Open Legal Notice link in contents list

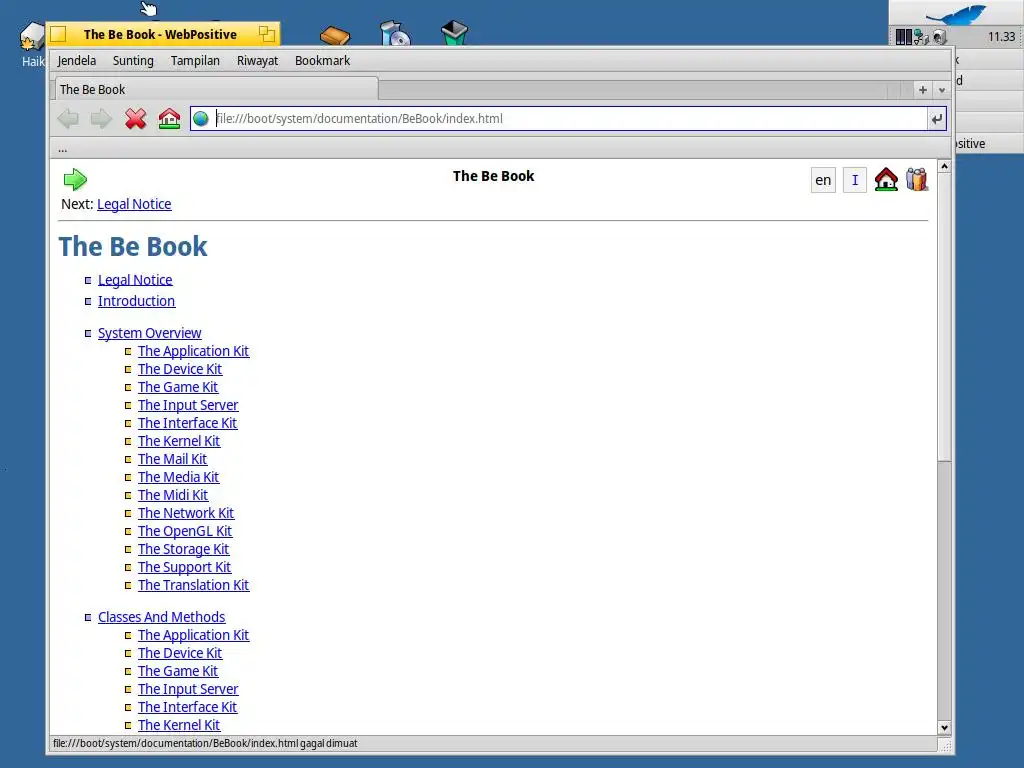135,280
